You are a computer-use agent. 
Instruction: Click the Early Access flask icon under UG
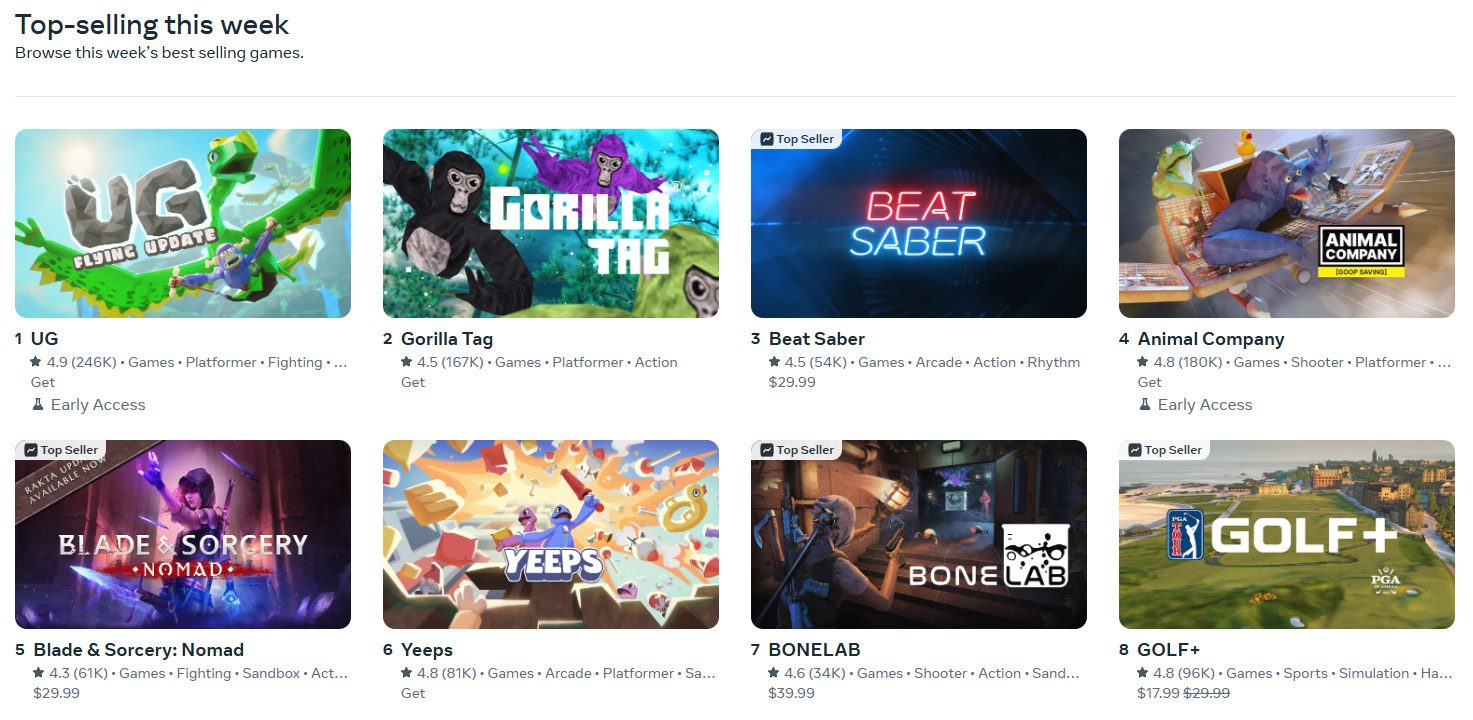(x=38, y=405)
